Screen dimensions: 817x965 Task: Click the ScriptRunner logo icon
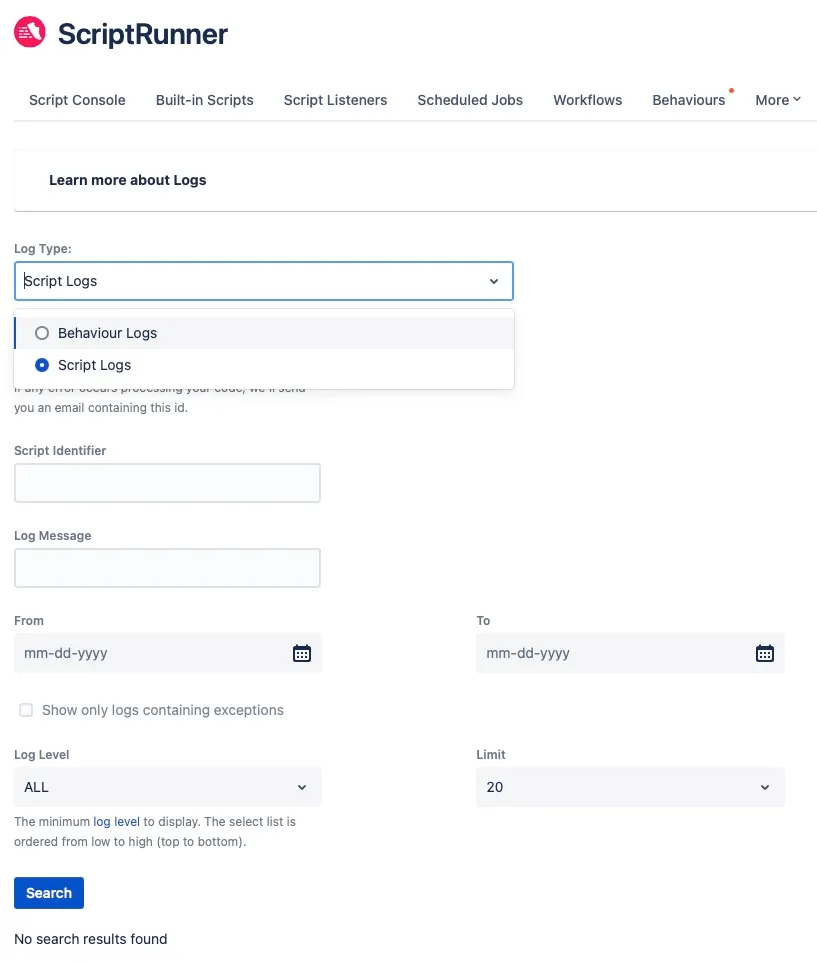tap(30, 32)
